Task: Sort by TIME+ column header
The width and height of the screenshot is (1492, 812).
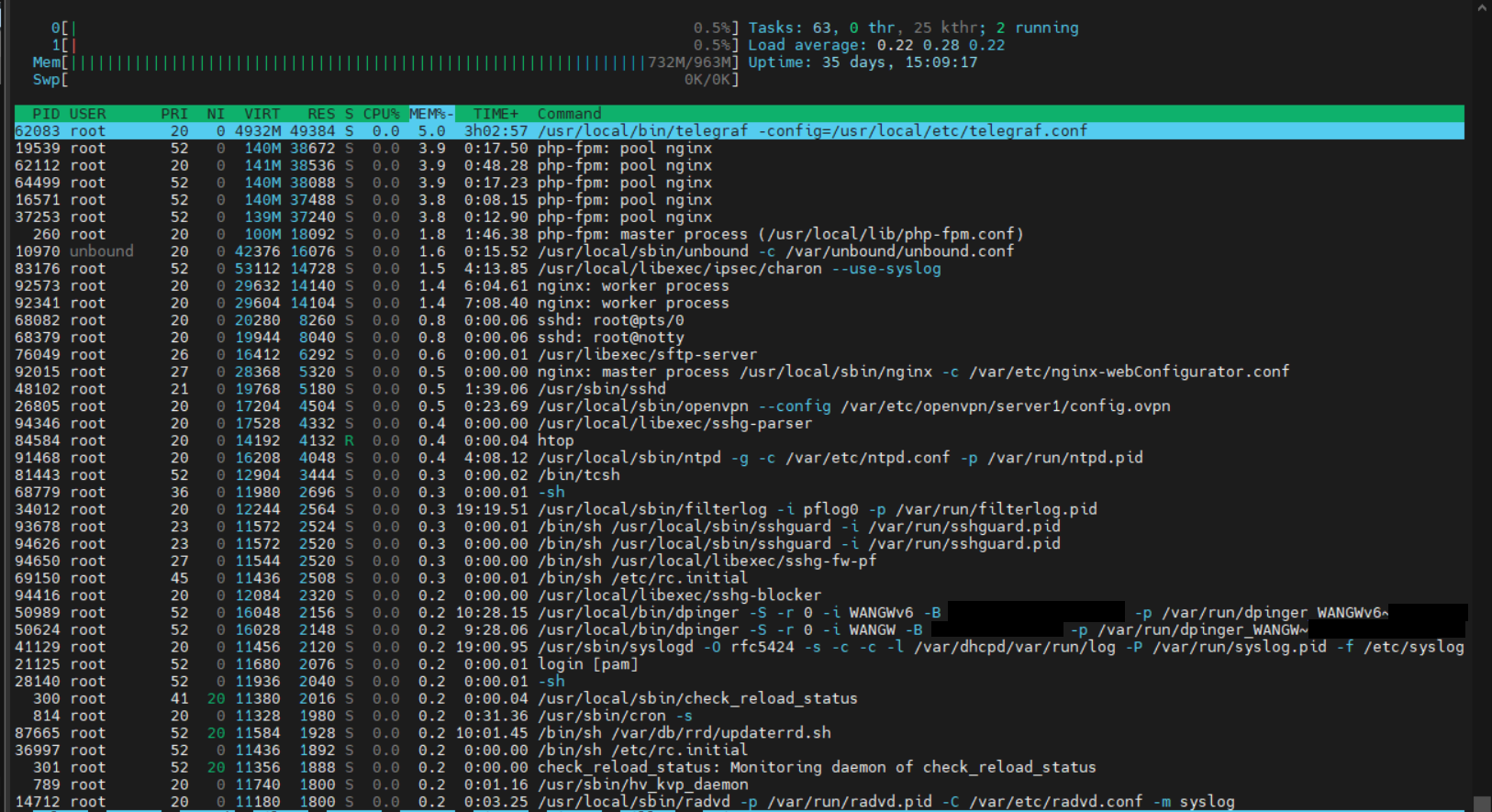Action: pos(495,114)
